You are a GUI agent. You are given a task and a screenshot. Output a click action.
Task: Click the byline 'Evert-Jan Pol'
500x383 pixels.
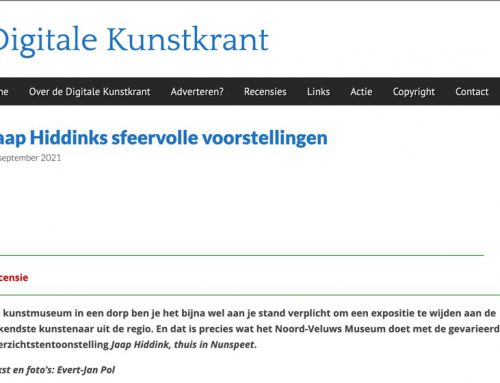(86, 370)
